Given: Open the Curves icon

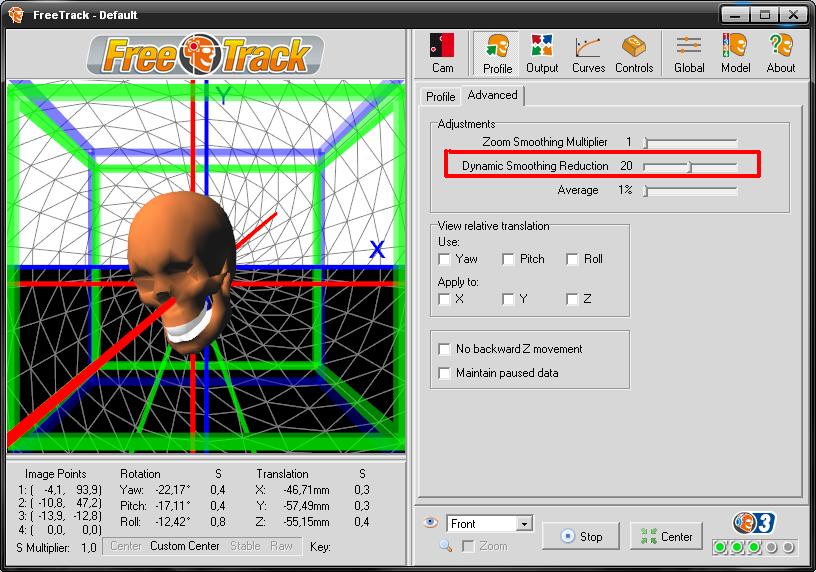Looking at the screenshot, I should [x=589, y=53].
